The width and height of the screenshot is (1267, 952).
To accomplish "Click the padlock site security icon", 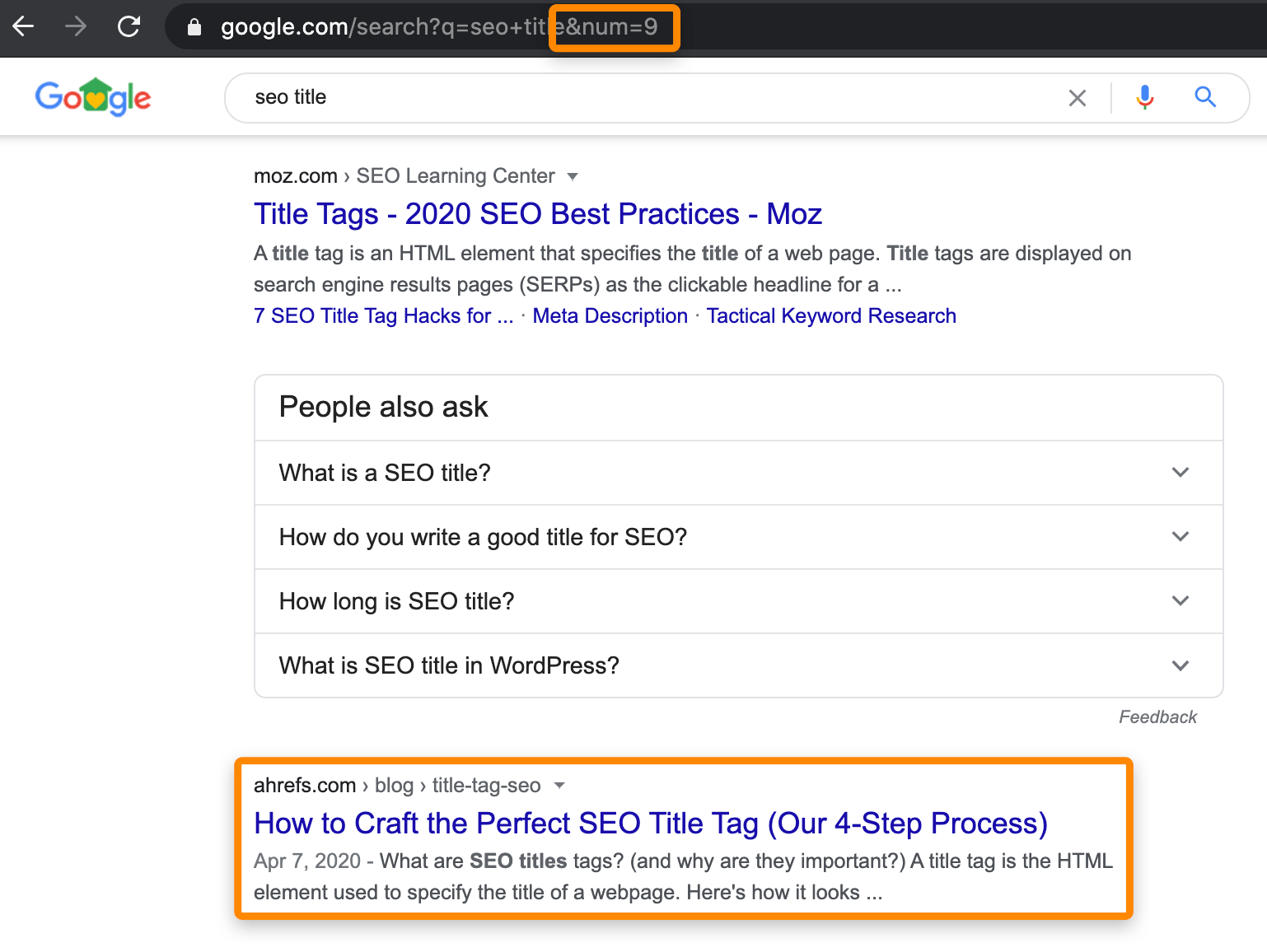I will (194, 27).
